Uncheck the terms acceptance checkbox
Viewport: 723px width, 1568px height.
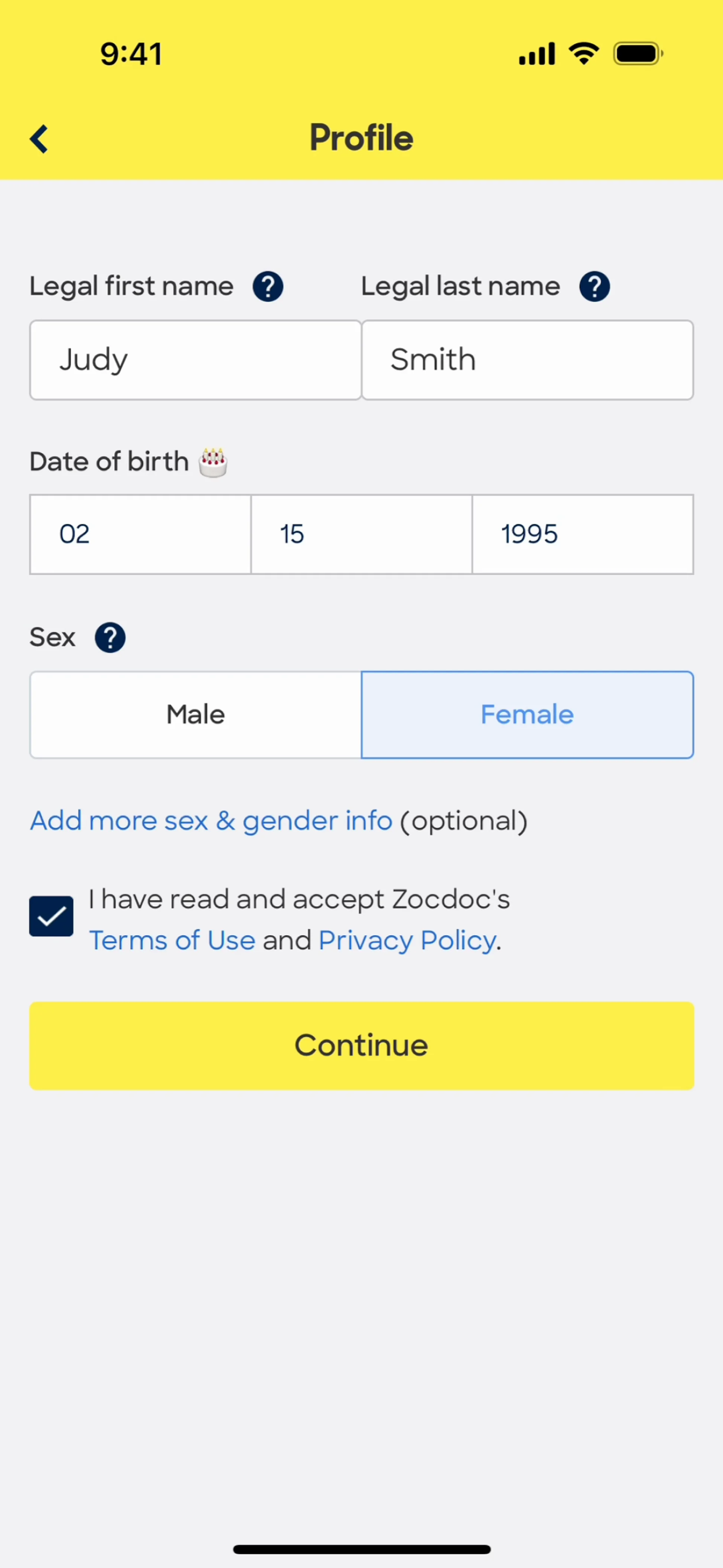(51, 916)
